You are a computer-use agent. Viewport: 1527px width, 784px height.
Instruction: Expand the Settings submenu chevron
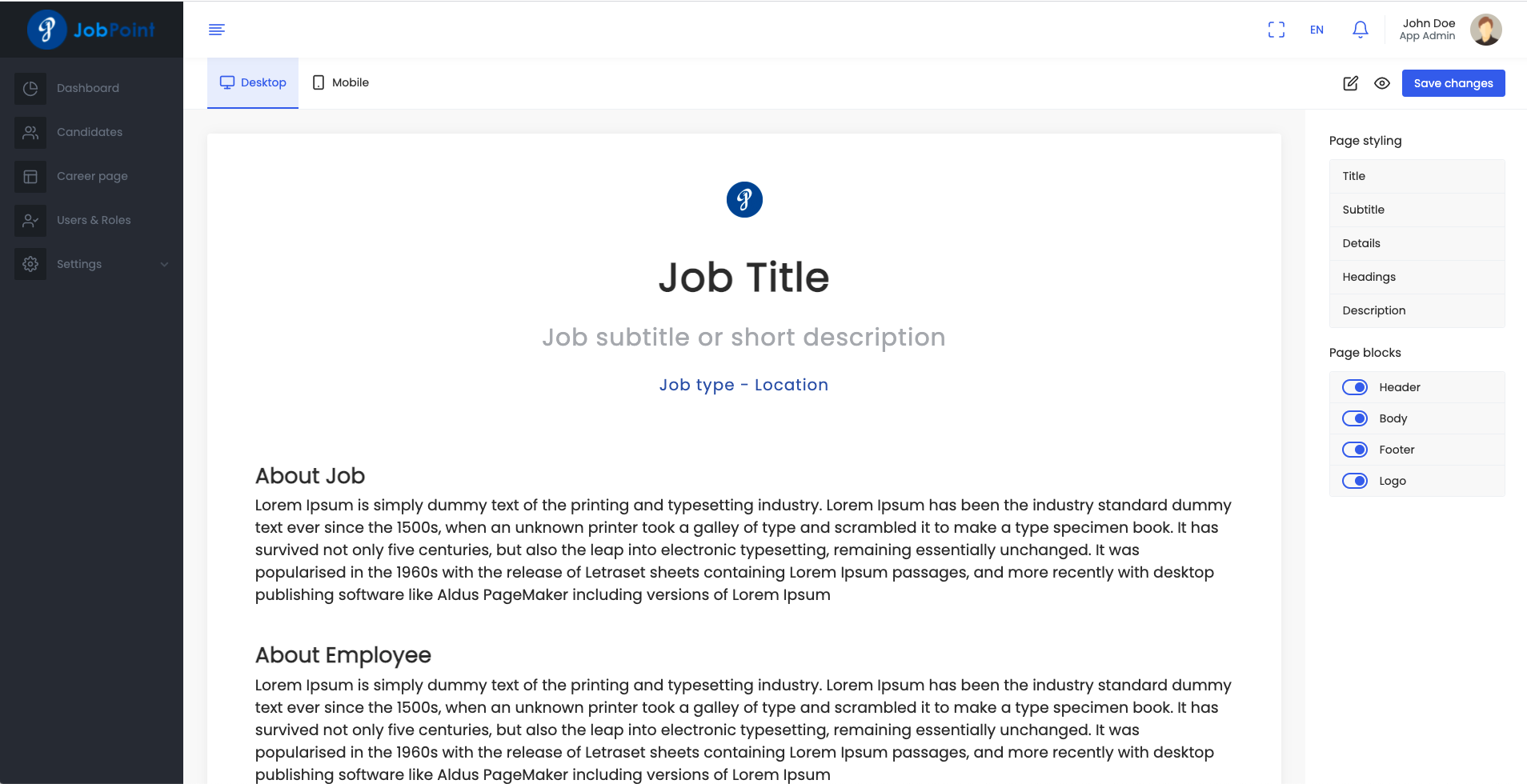point(164,264)
